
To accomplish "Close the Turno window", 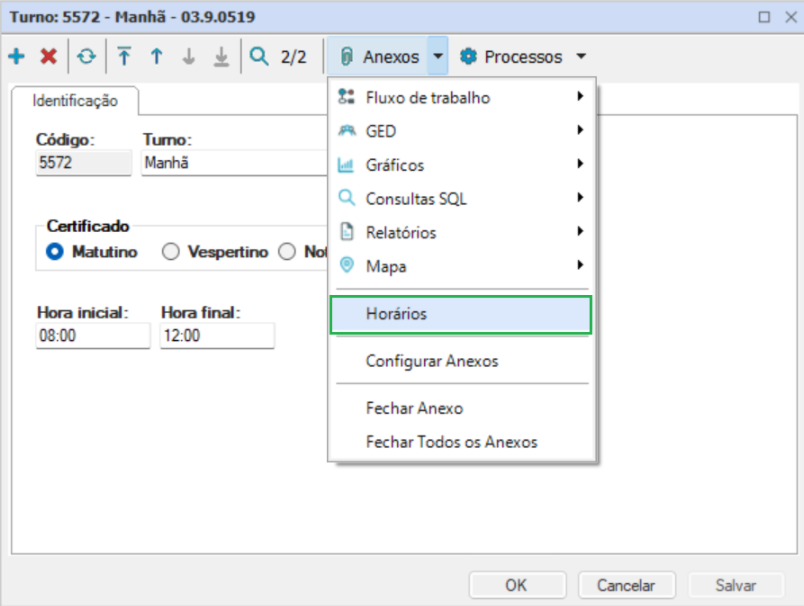I will (x=791, y=17).
